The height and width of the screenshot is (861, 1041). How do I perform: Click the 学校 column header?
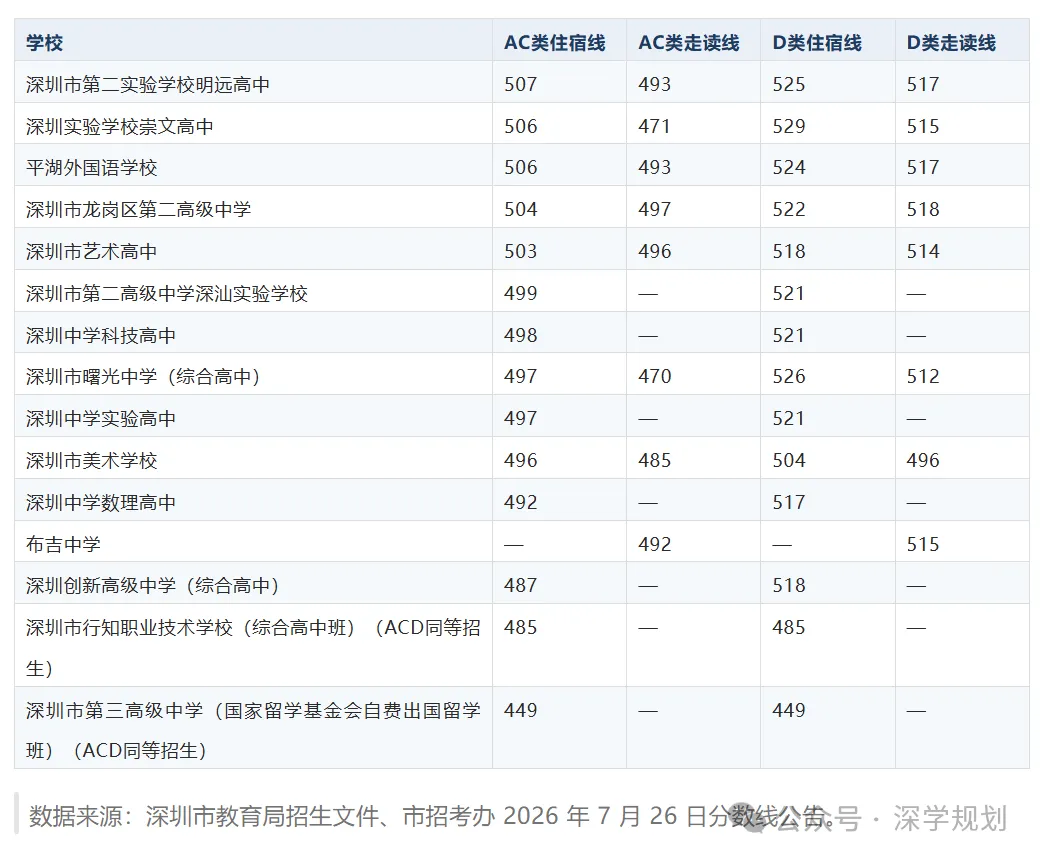tap(44, 43)
